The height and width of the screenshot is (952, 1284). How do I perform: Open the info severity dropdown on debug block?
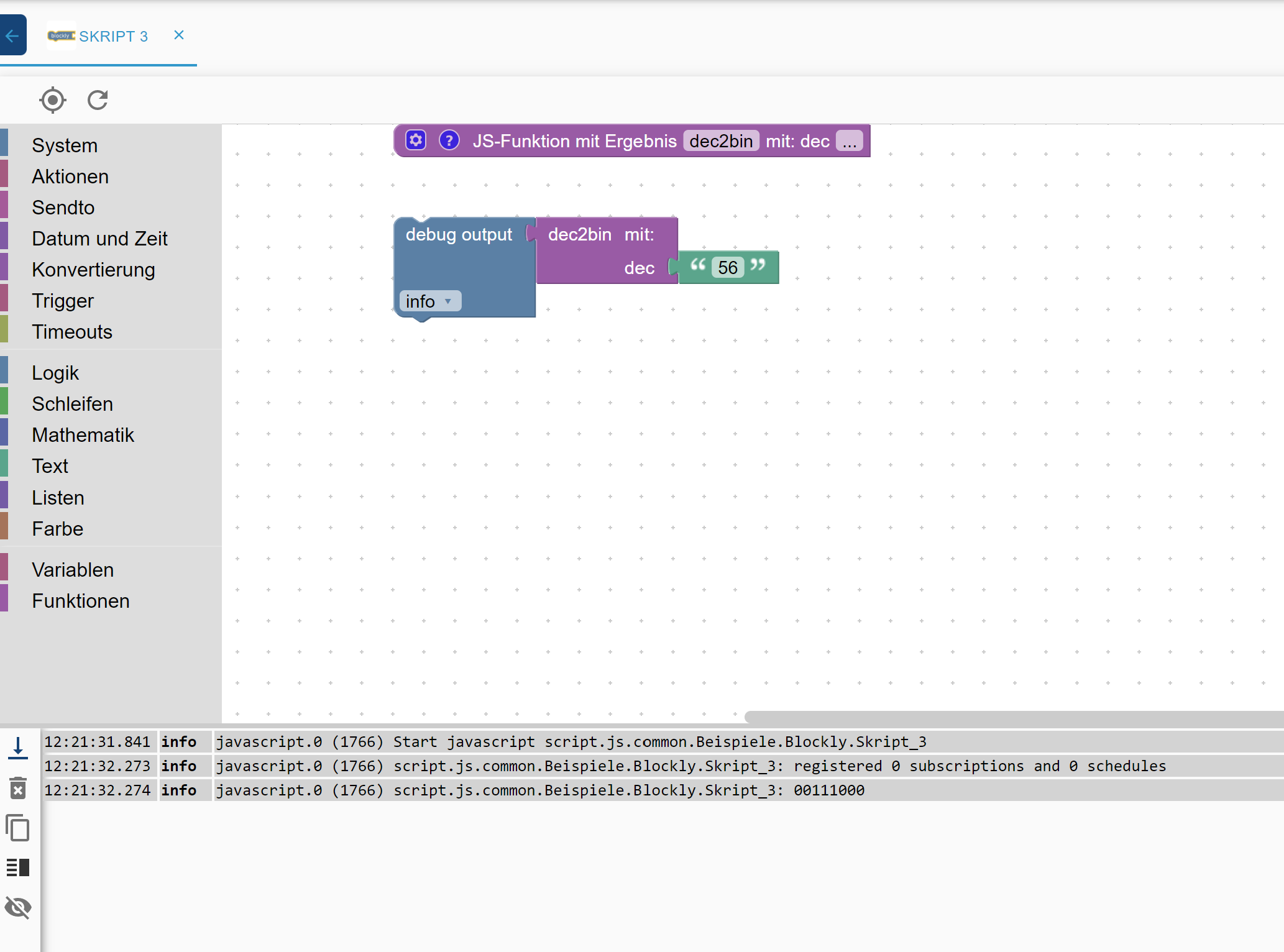pos(429,301)
